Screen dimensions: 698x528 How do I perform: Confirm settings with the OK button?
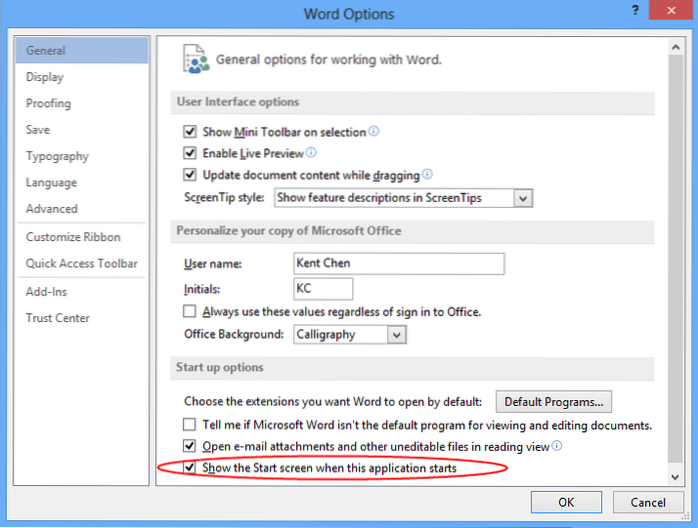click(566, 502)
